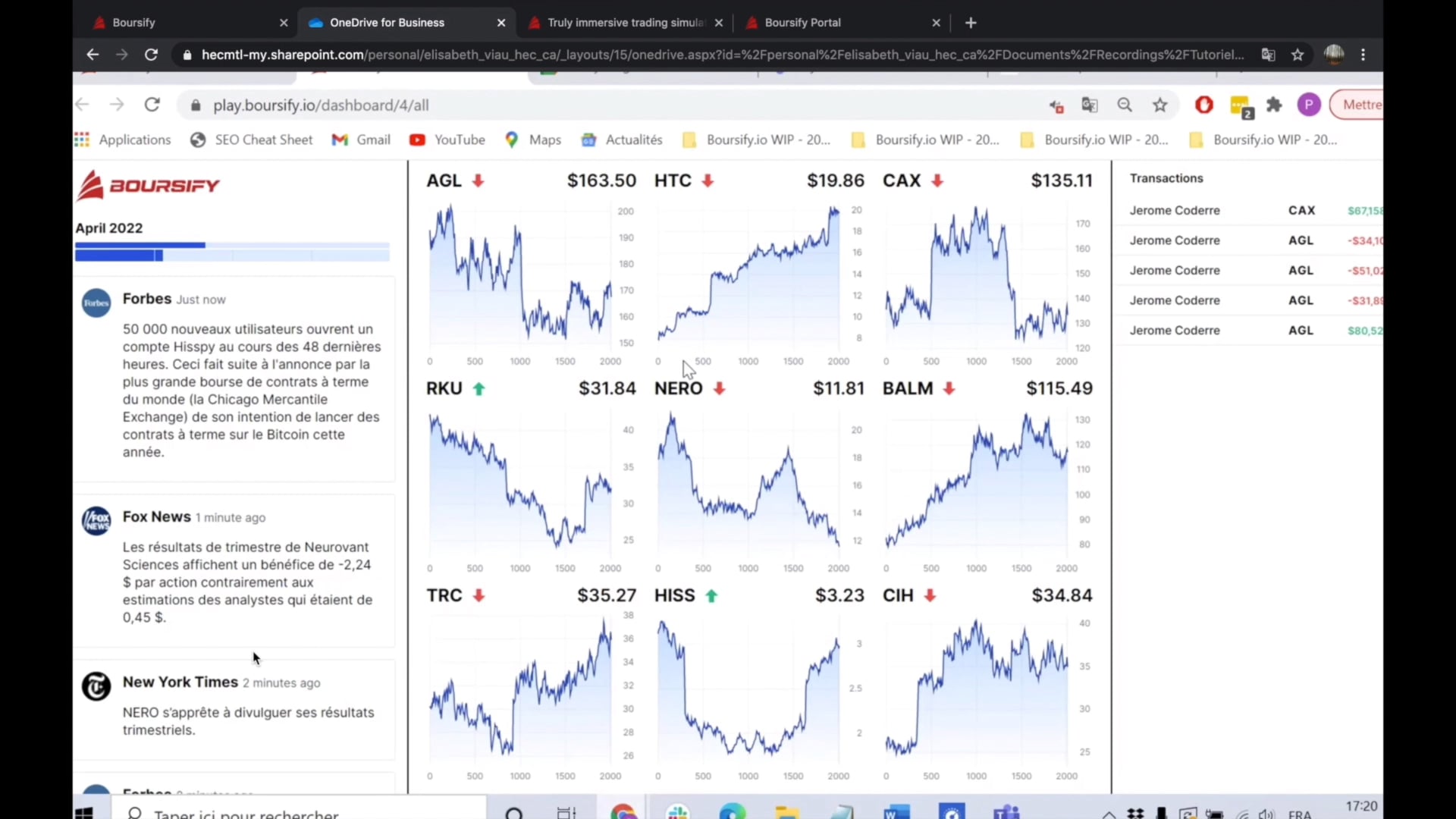Switch to the "Boursify Portal" tab
The height and width of the screenshot is (819, 1456).
pos(804,23)
